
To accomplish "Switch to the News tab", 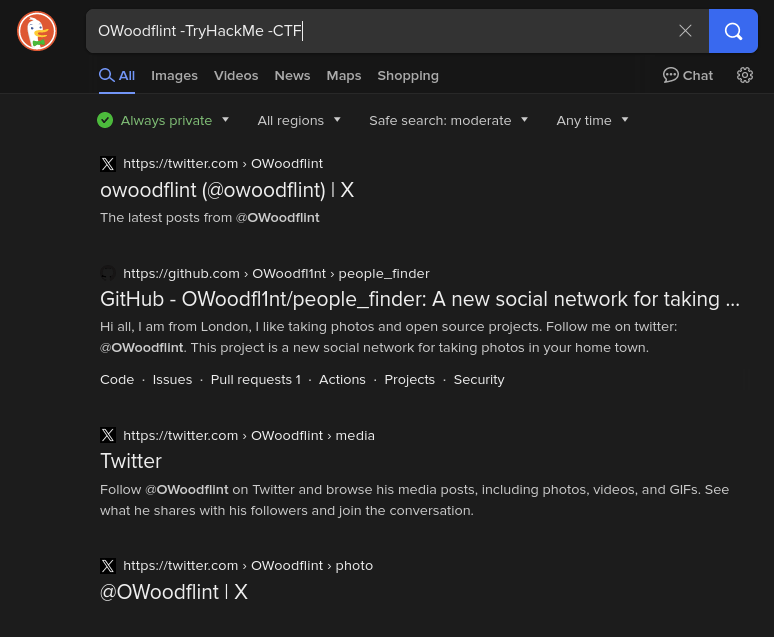I will click(x=292, y=76).
